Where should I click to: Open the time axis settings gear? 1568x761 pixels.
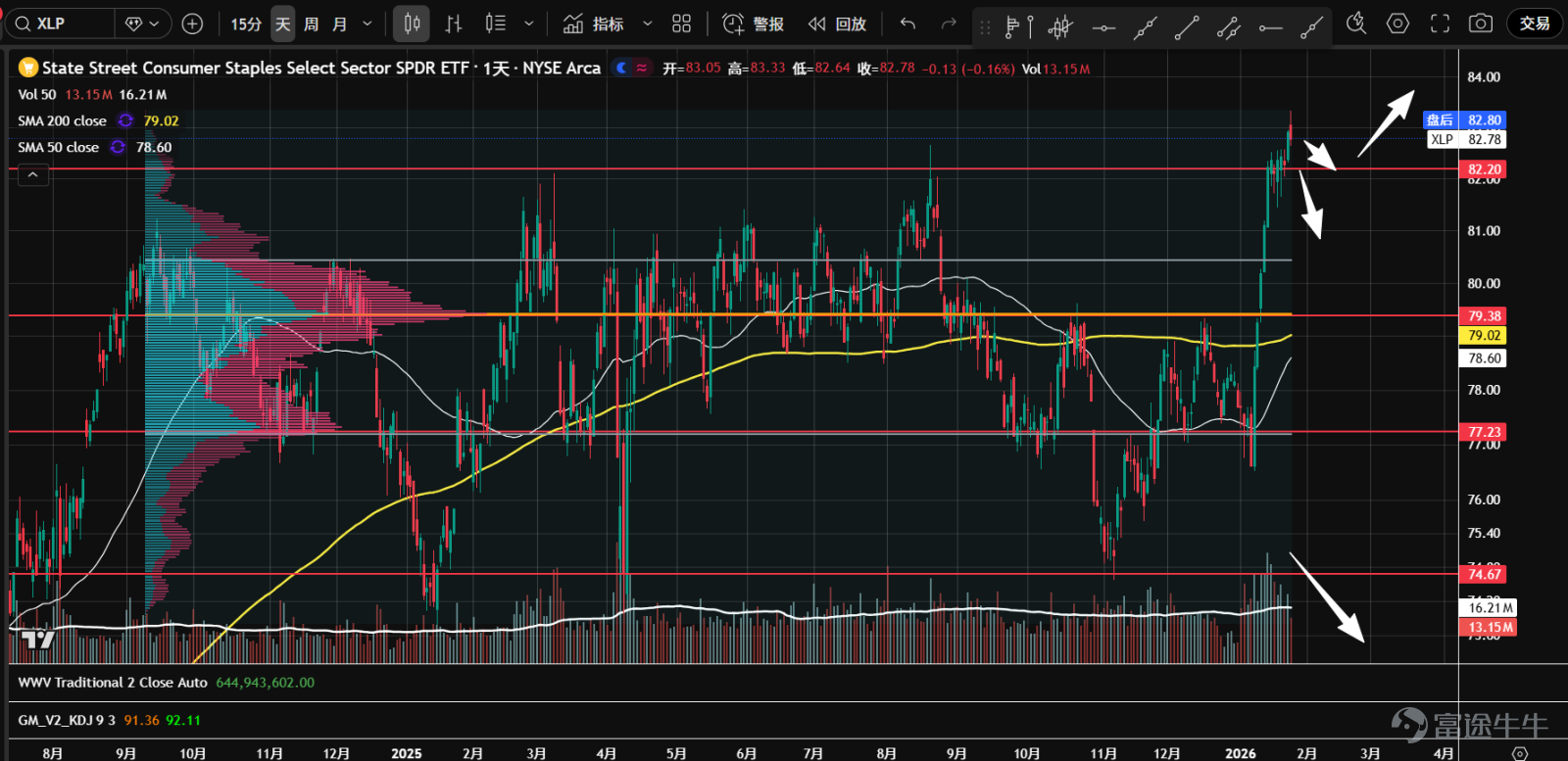pos(1519,753)
